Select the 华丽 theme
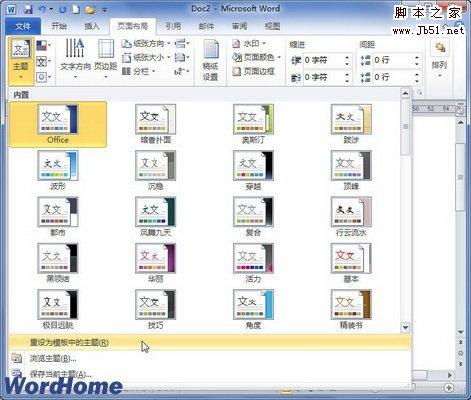 click(x=155, y=263)
